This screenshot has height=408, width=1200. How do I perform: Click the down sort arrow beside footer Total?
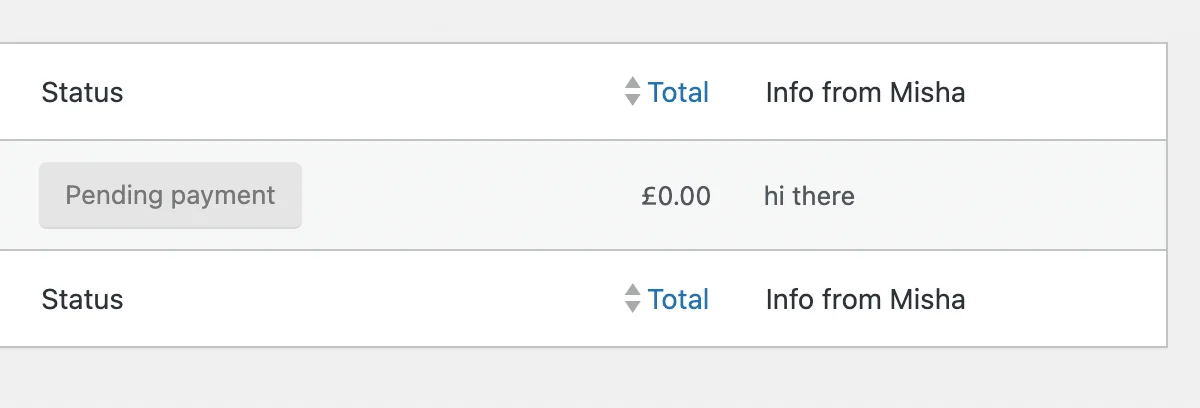632,306
